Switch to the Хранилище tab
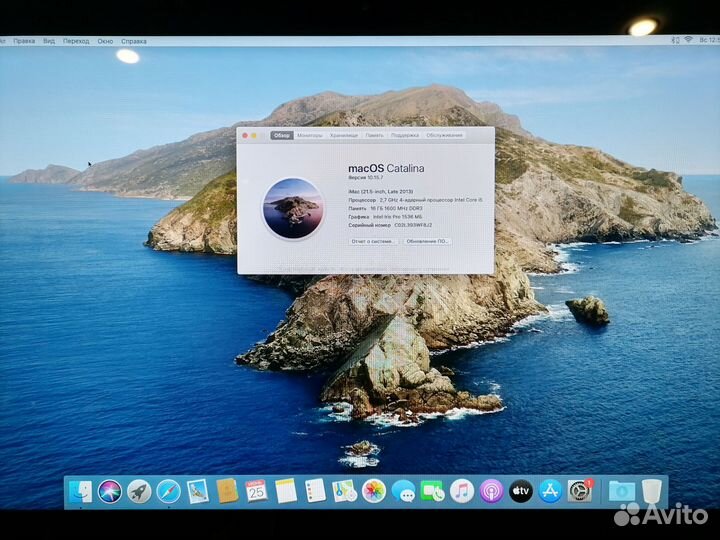This screenshot has height=540, width=720. (x=343, y=135)
